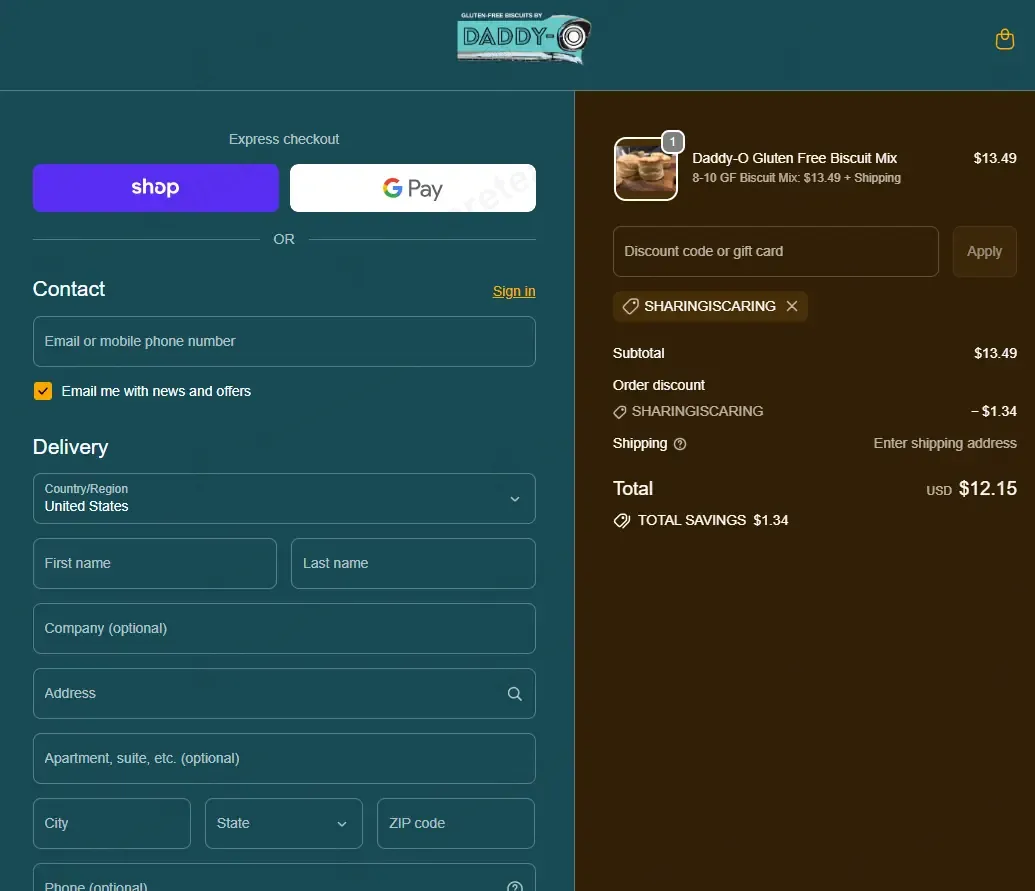The image size is (1035, 891).
Task: Click the applied discount tag icon
Action: pyautogui.click(x=630, y=306)
